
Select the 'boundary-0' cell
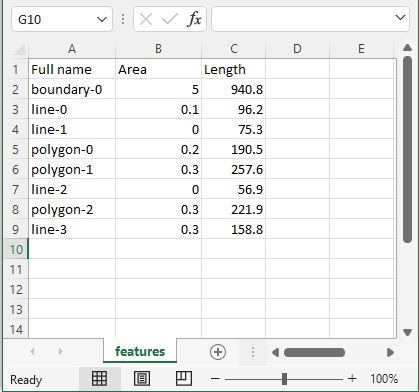(72, 89)
